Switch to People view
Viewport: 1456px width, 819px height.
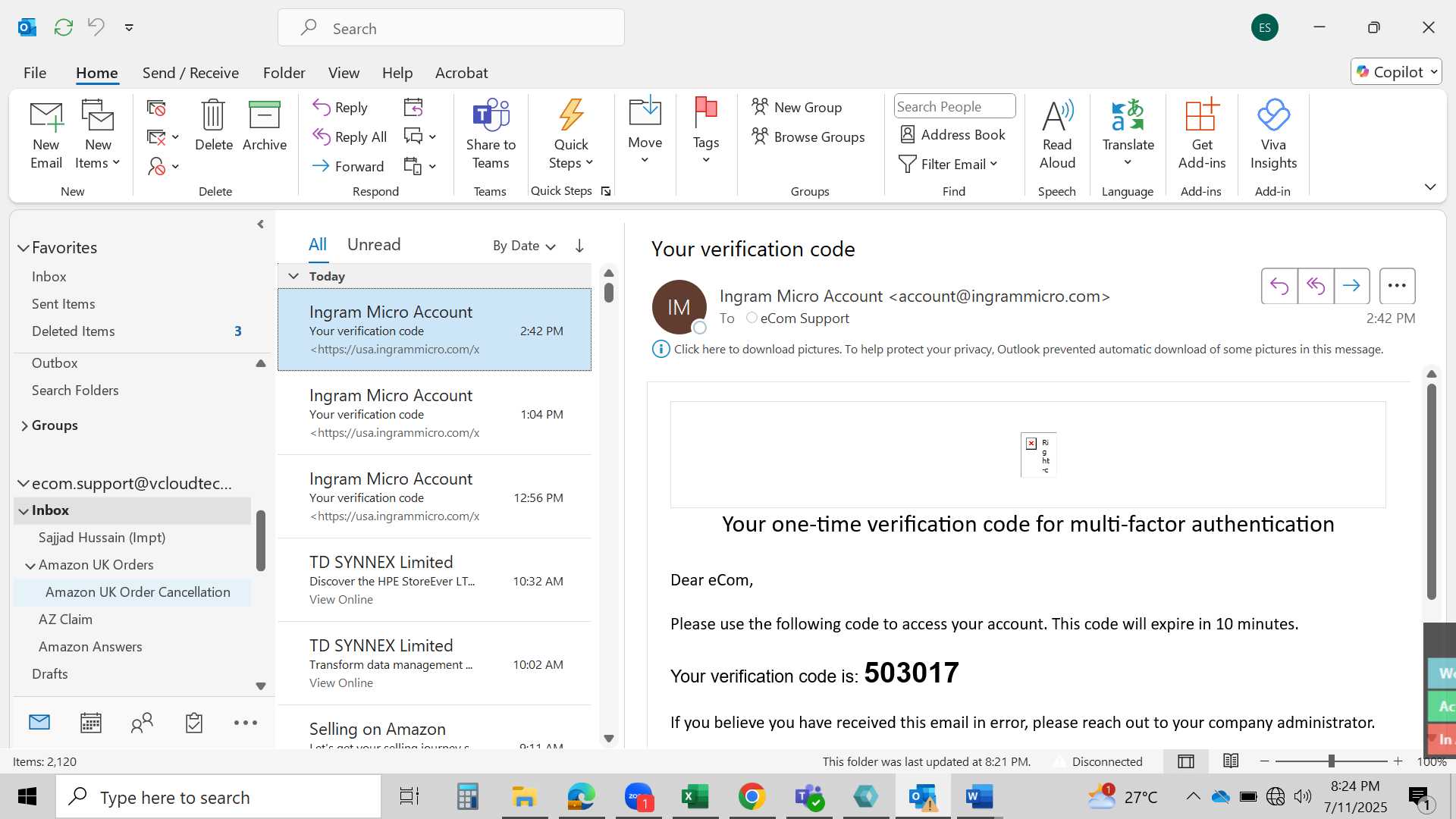coord(142,723)
